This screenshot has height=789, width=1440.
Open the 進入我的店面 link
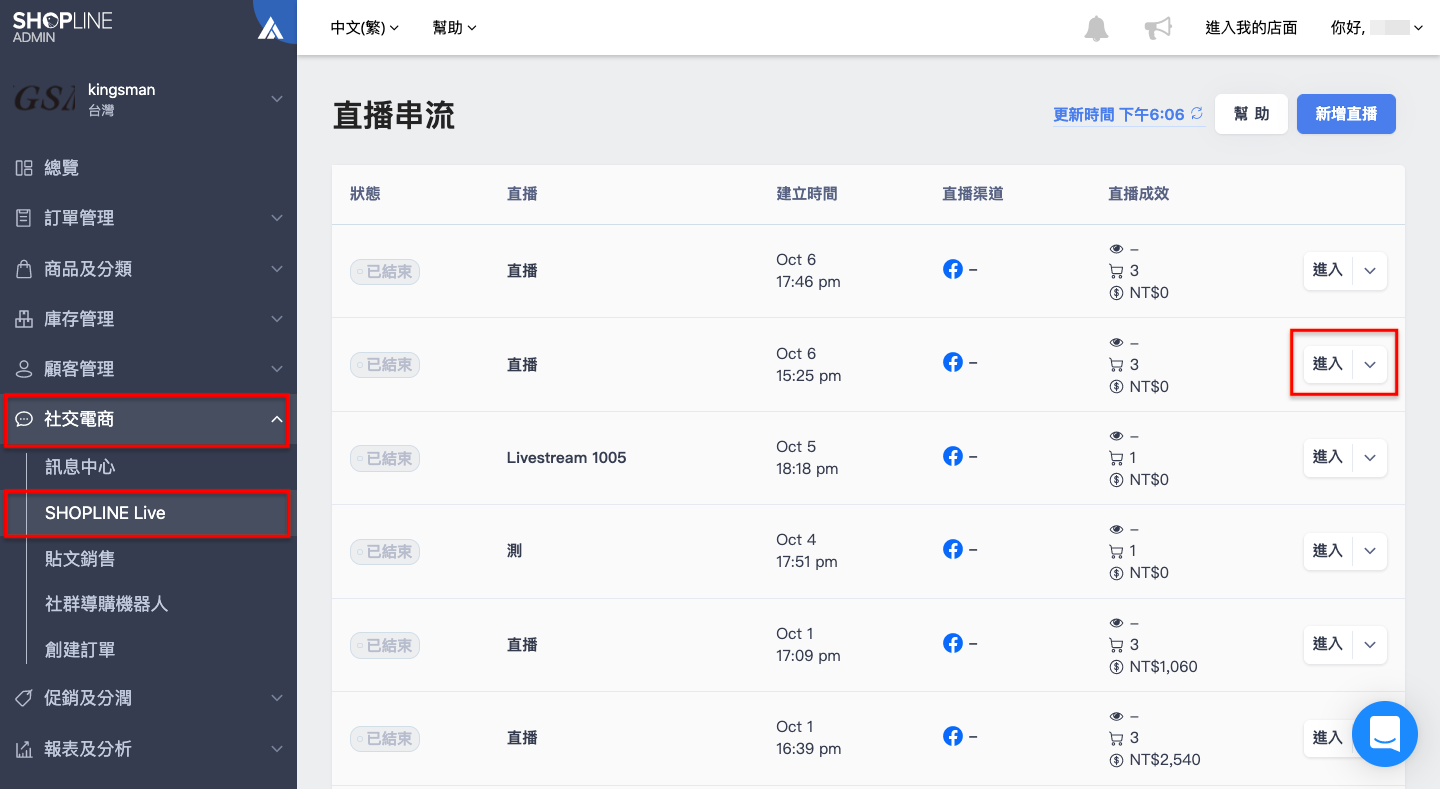pos(1251,28)
